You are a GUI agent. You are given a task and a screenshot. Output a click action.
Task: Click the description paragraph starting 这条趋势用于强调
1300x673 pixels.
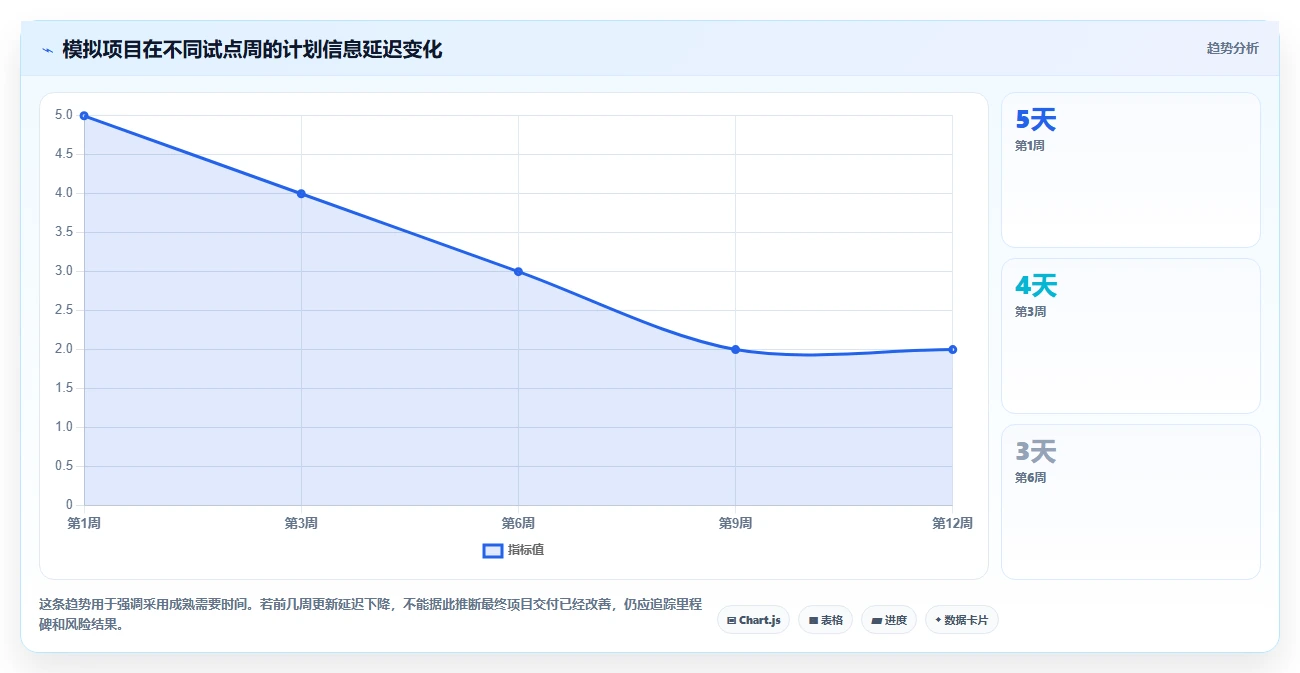(x=370, y=615)
